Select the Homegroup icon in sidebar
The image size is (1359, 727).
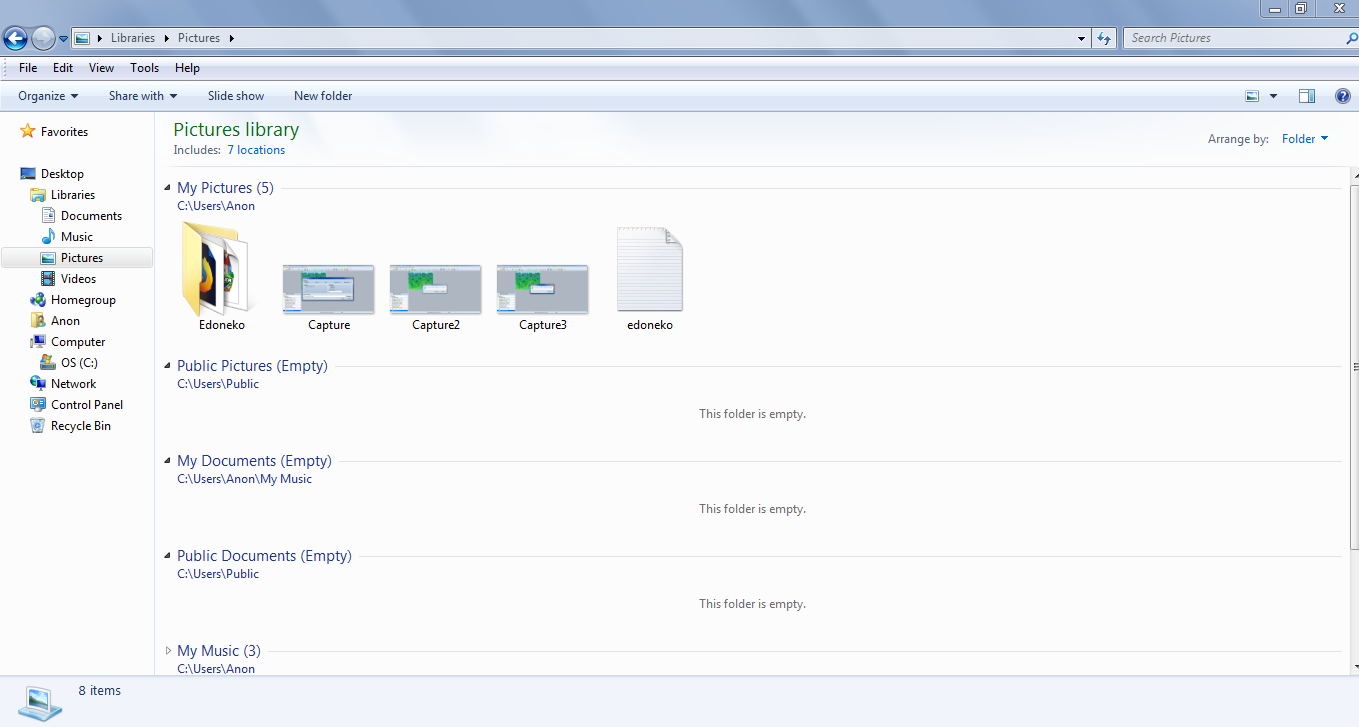click(x=38, y=300)
